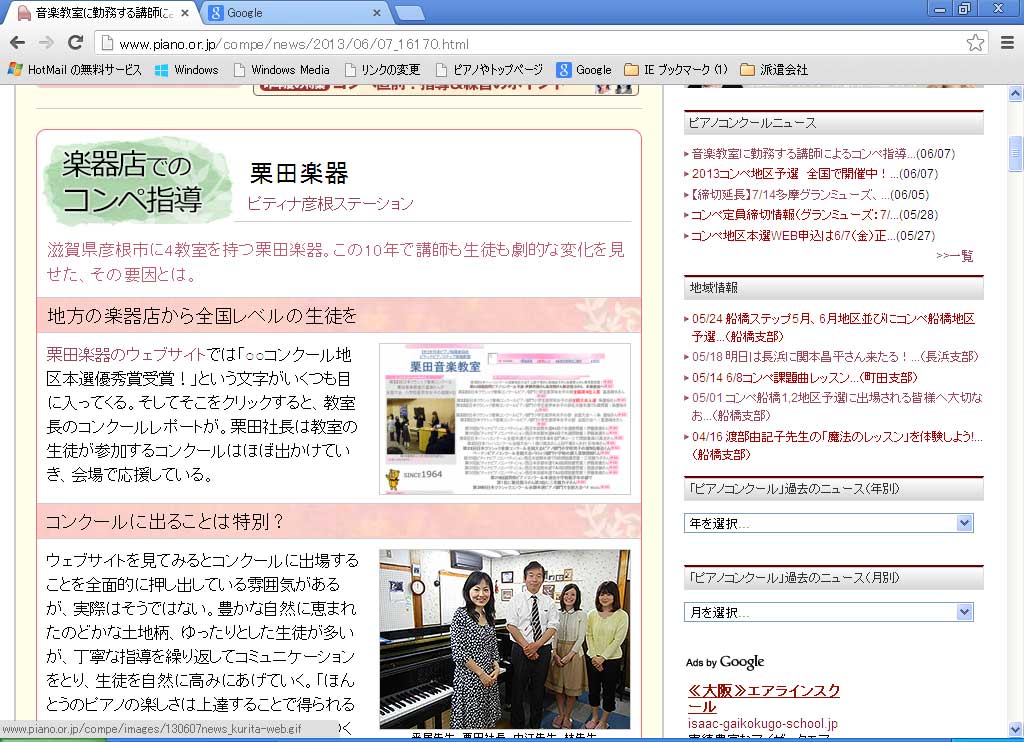Click the vertical scrollbar thumb

click(x=1016, y=152)
